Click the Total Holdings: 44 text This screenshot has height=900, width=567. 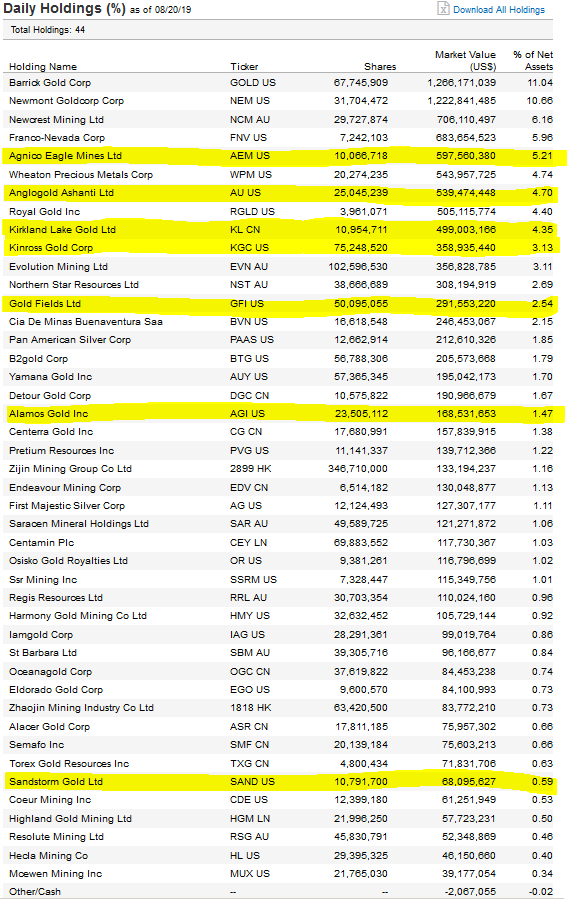click(48, 30)
